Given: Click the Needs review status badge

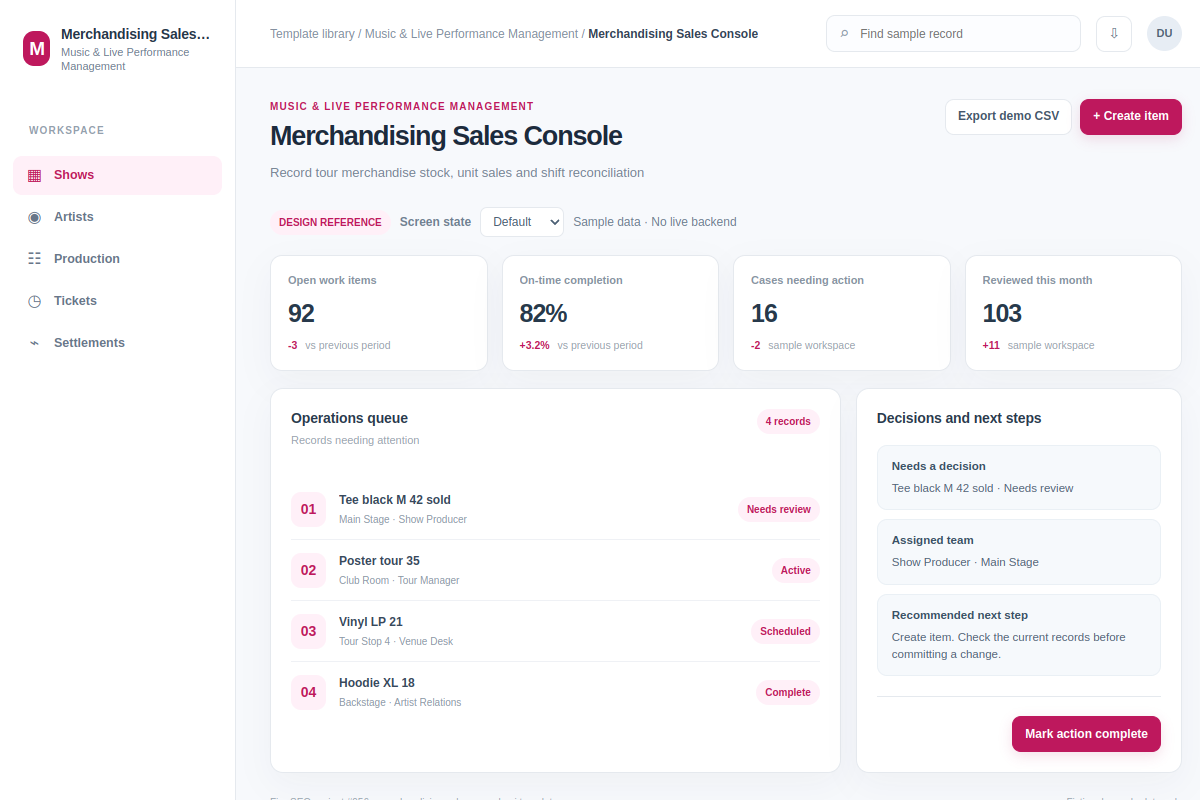Looking at the screenshot, I should click(x=779, y=509).
